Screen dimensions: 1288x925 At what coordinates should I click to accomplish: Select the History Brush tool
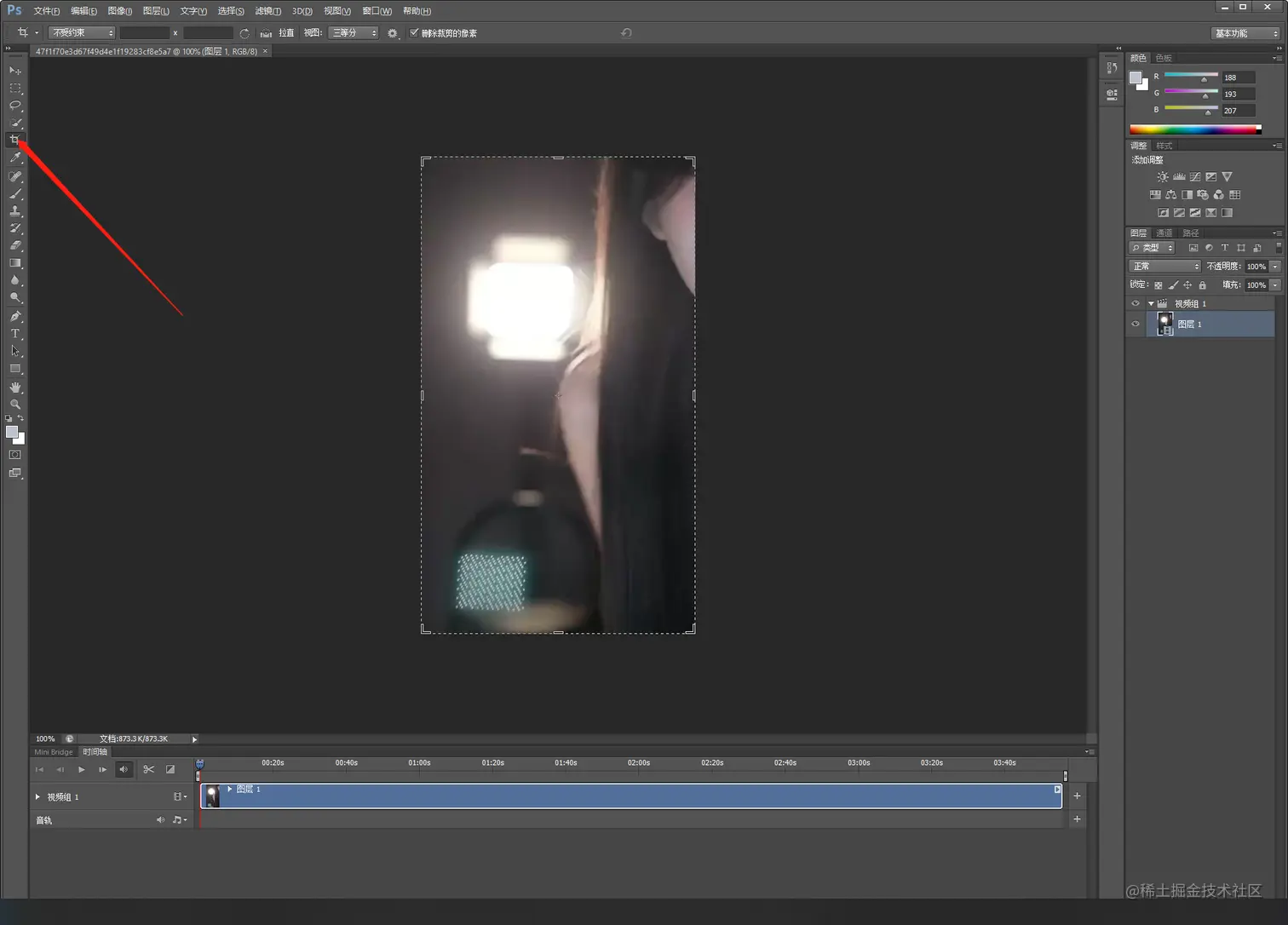[x=15, y=228]
